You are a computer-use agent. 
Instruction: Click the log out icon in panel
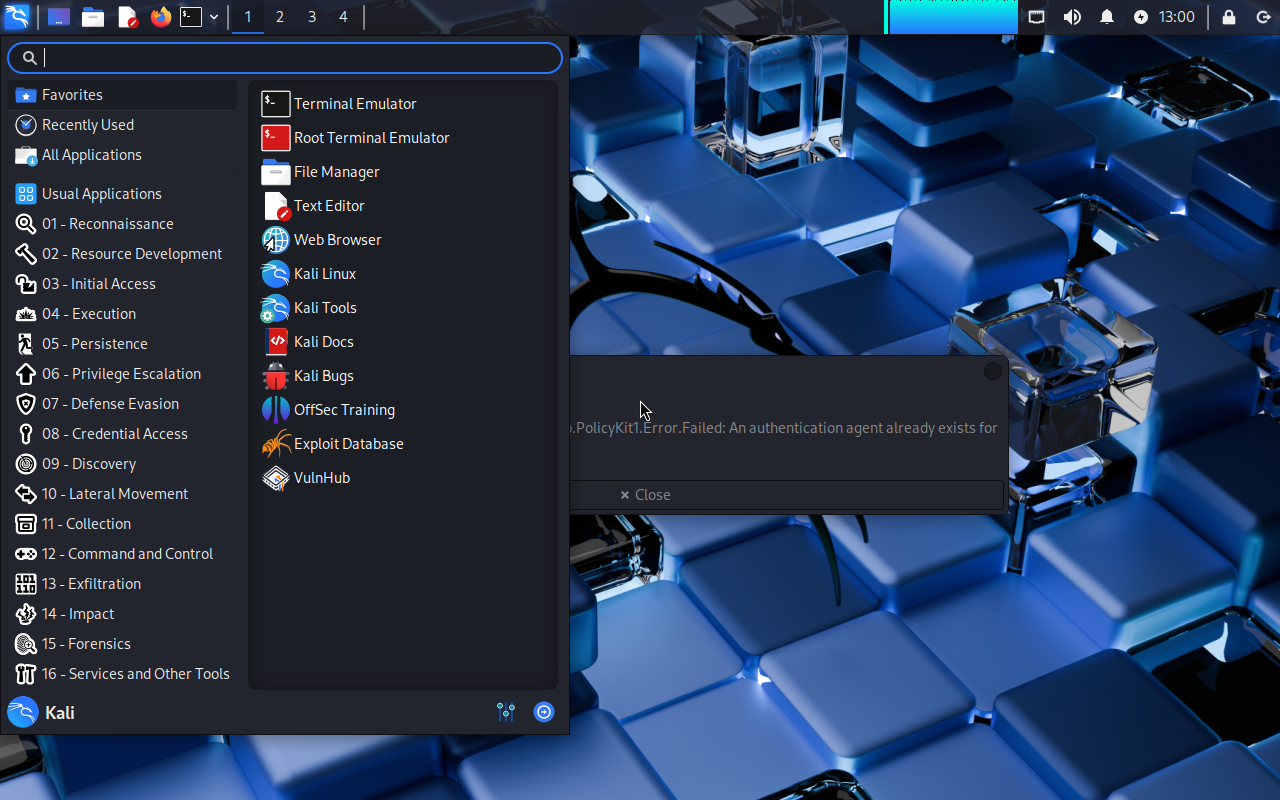[x=1262, y=17]
